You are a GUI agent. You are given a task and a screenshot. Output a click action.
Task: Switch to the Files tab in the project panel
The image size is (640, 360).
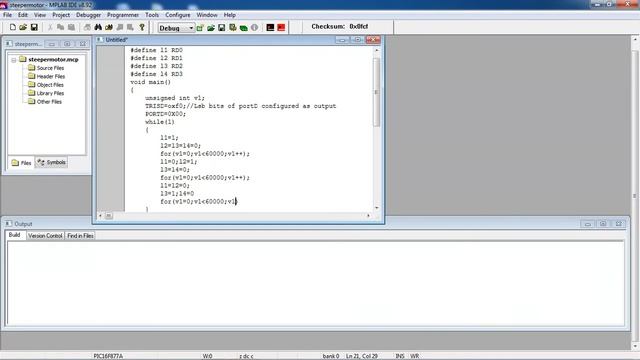tap(22, 163)
